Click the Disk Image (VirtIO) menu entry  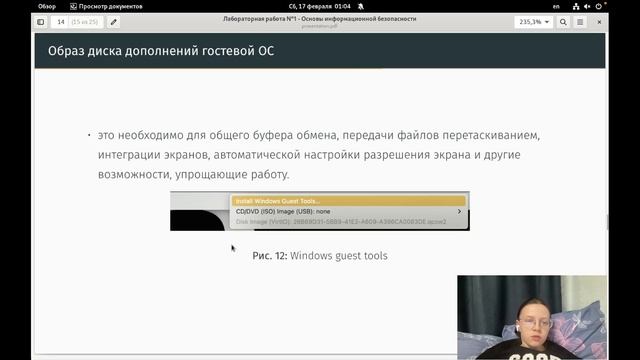tap(349, 222)
